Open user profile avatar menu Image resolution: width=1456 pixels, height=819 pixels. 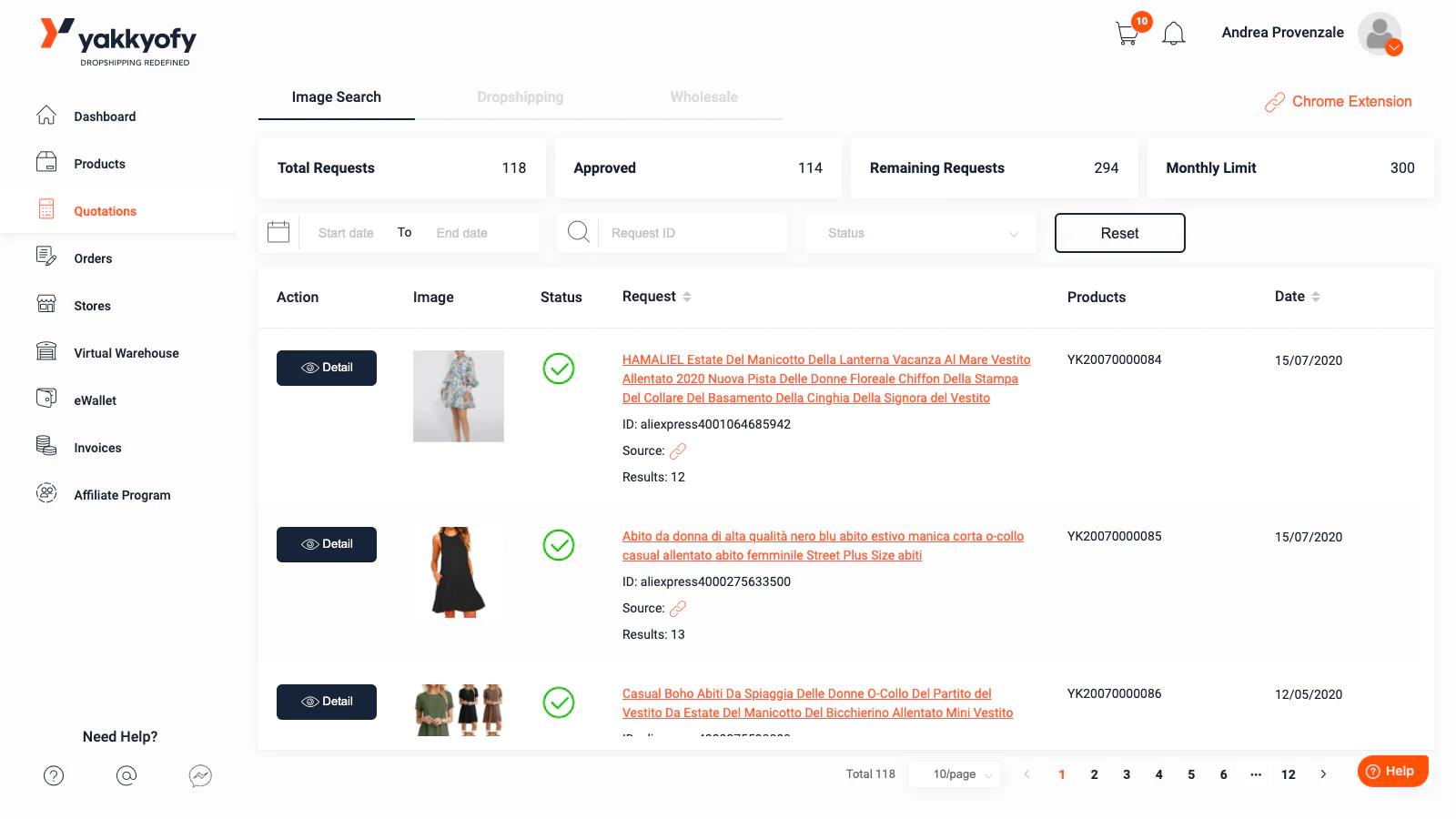point(1380,34)
